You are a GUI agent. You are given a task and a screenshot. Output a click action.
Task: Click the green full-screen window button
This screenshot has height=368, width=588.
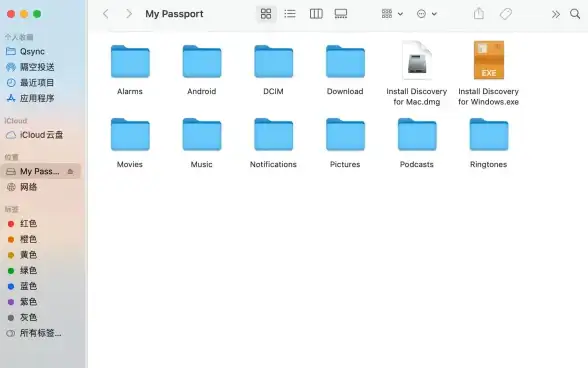click(x=37, y=14)
